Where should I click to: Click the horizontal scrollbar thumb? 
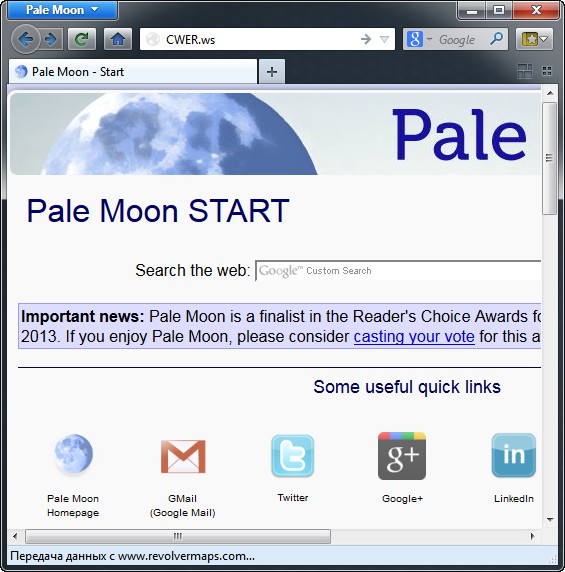(178, 536)
